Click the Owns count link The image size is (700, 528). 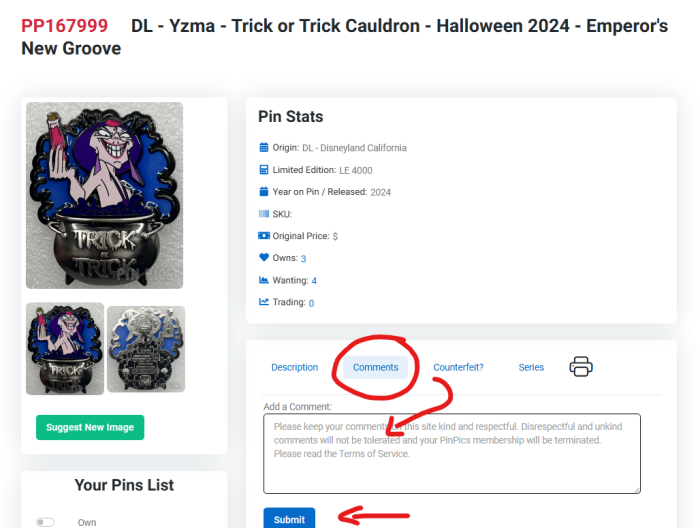coord(303,259)
